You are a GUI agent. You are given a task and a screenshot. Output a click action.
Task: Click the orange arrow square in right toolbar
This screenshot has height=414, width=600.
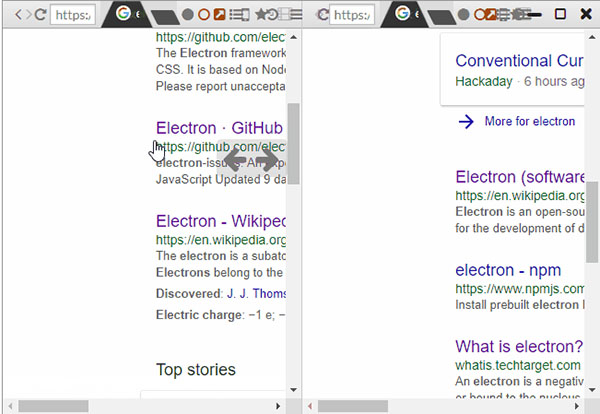pos(491,15)
